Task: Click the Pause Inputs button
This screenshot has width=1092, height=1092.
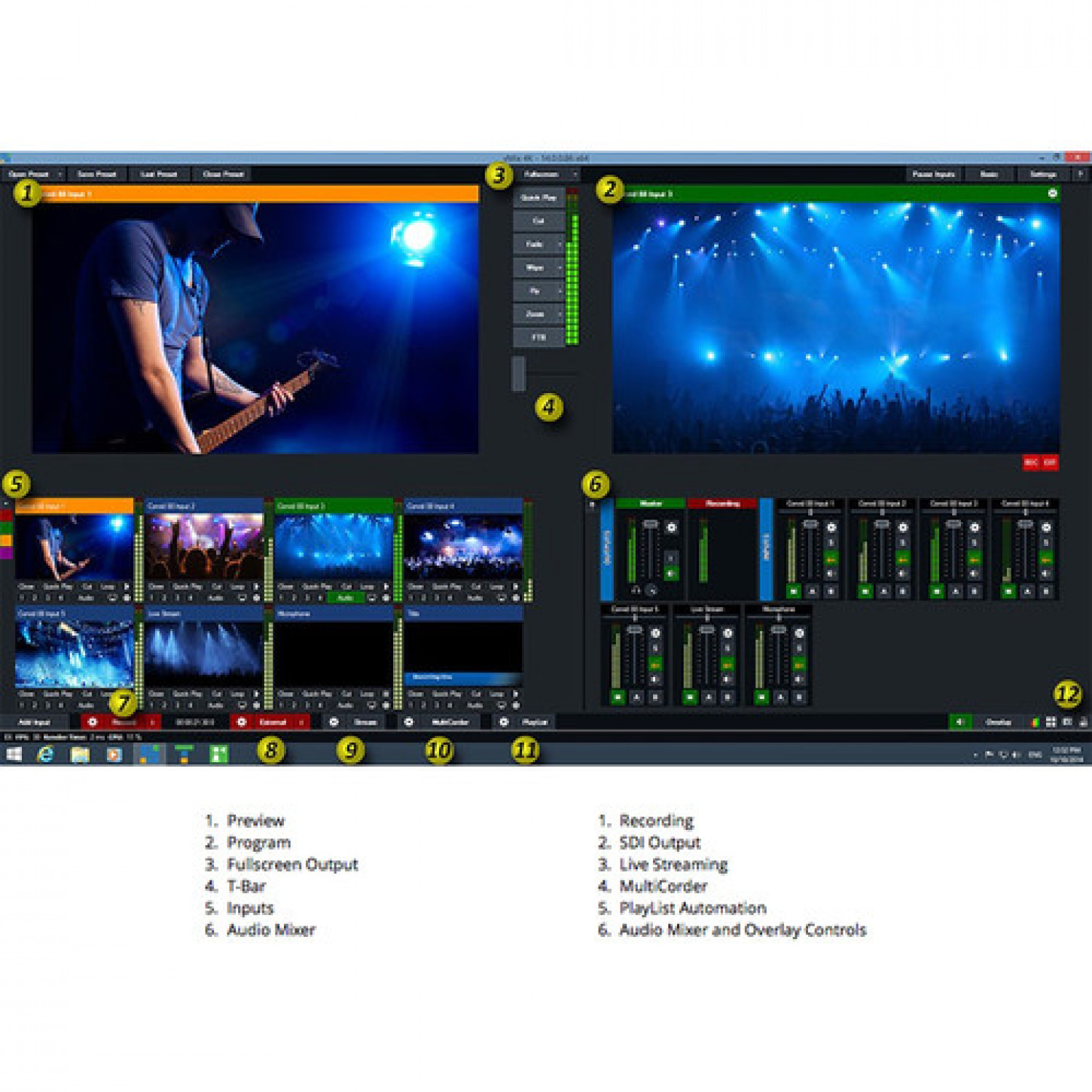Action: click(934, 174)
